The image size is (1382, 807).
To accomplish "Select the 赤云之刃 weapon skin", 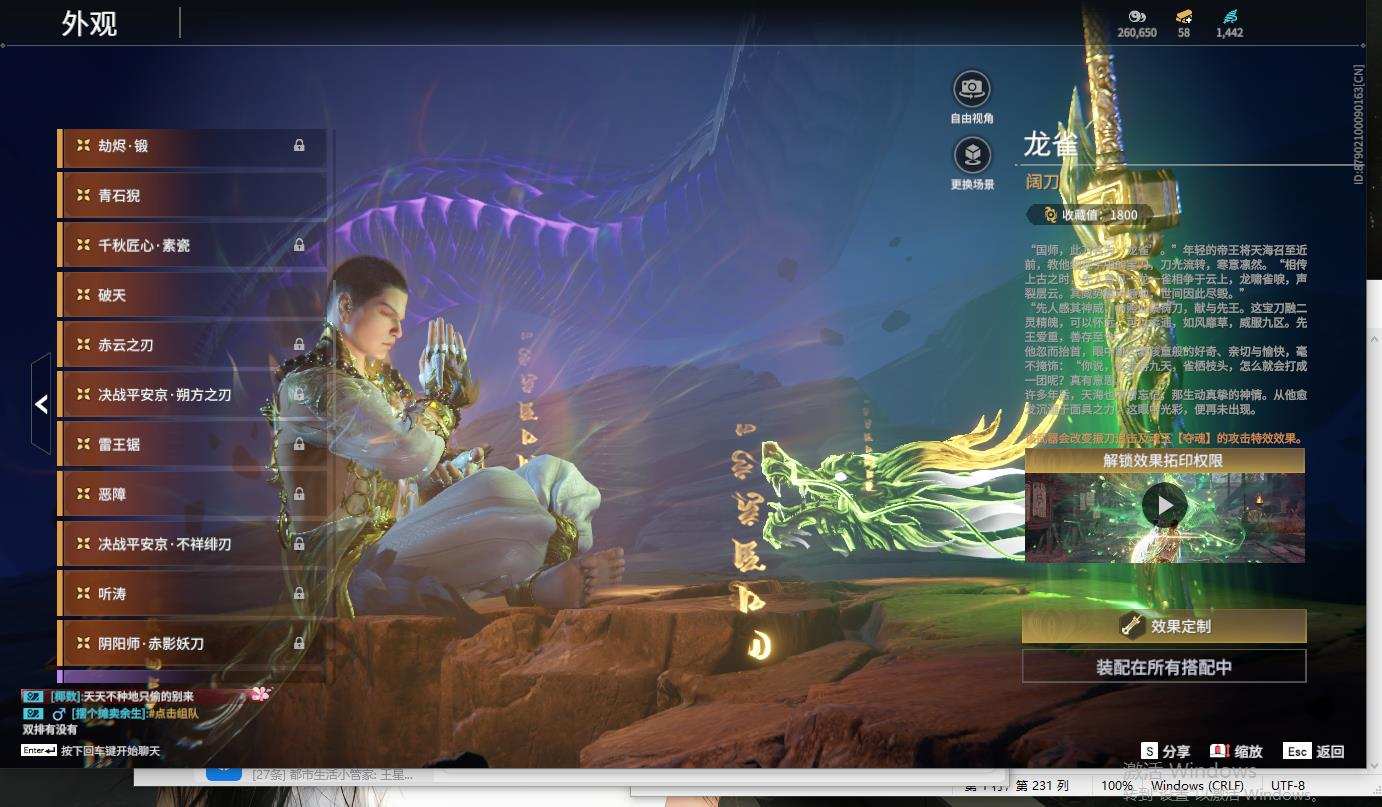I will tap(192, 345).
